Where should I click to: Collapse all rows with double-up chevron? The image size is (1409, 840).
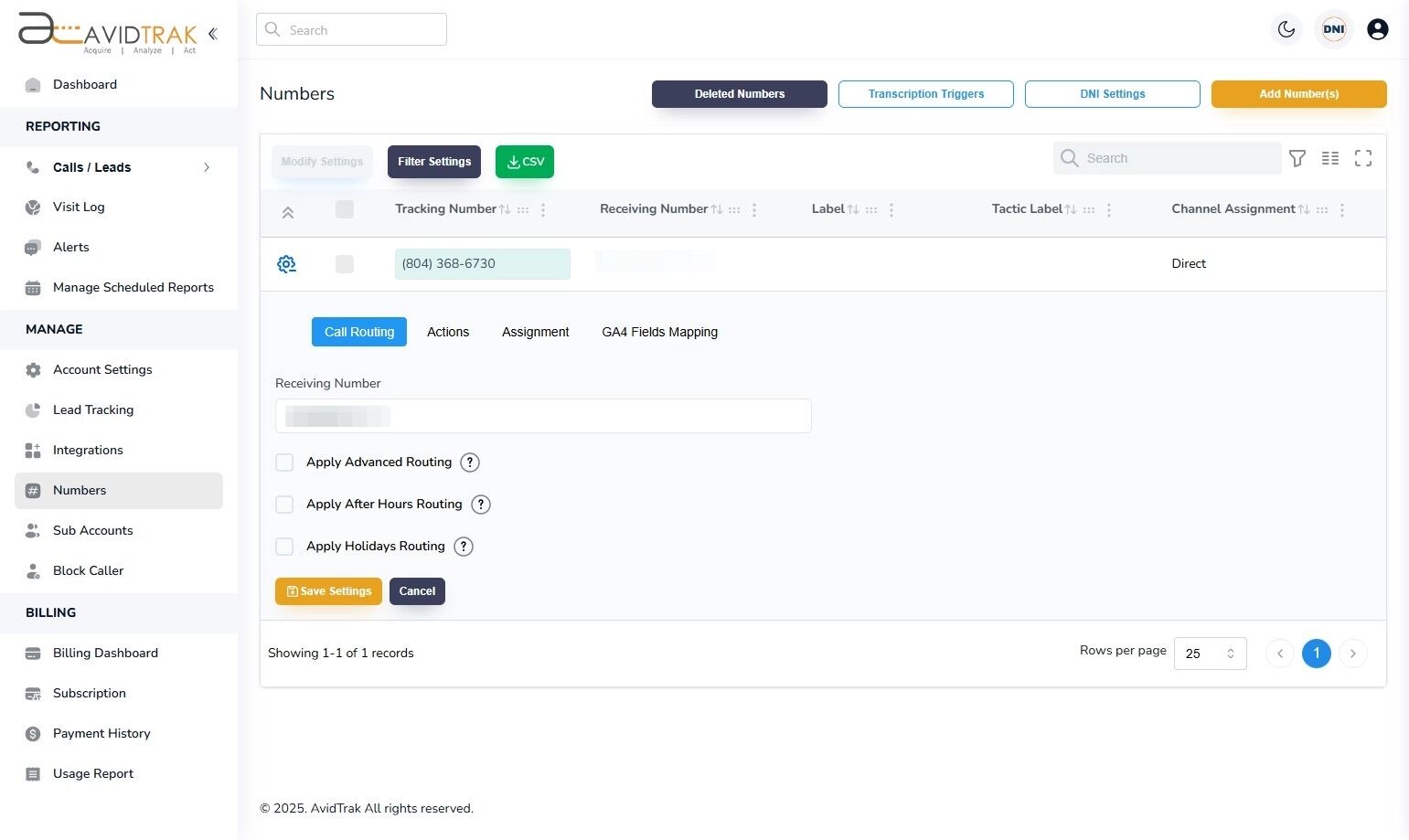pyautogui.click(x=287, y=213)
